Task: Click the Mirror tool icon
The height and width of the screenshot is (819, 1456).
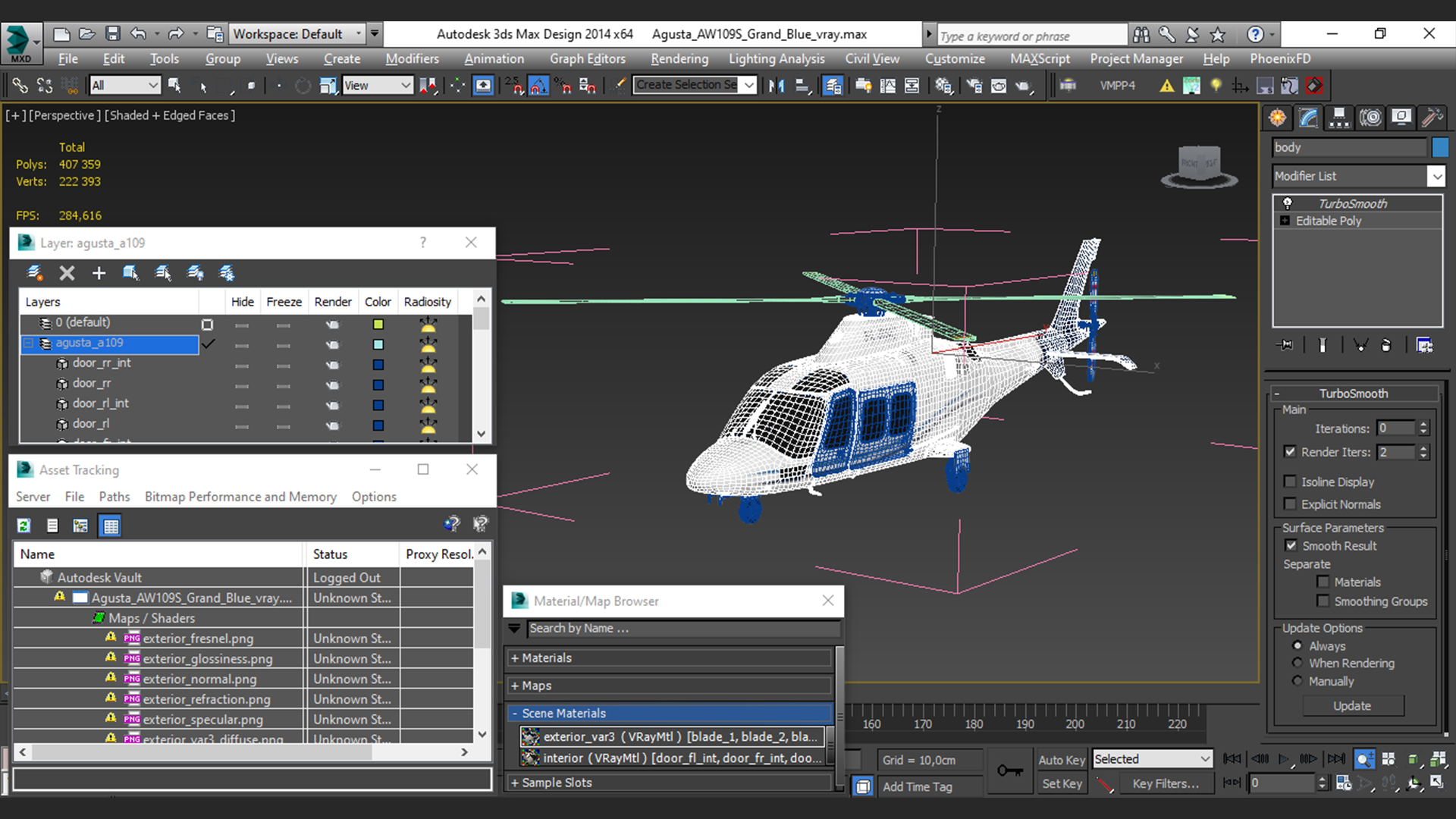Action: (x=776, y=85)
